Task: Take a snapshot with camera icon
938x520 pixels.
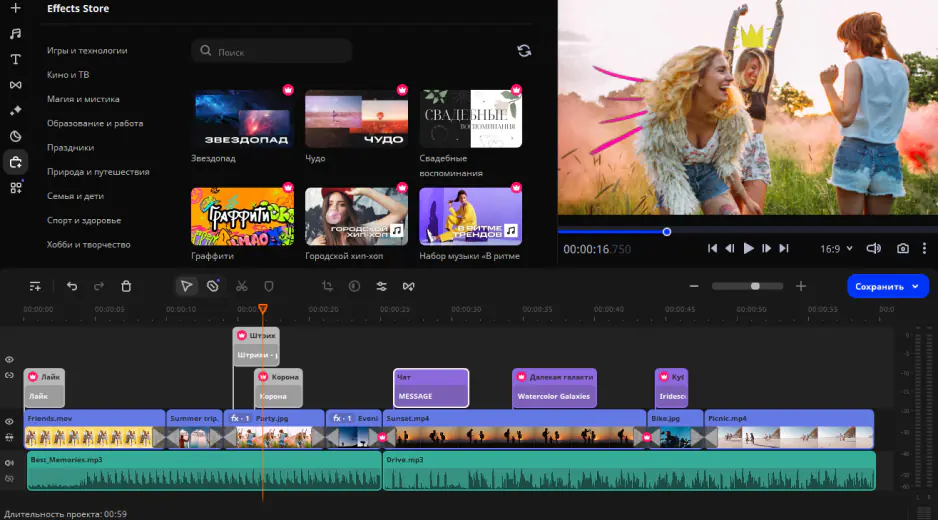Action: 903,249
